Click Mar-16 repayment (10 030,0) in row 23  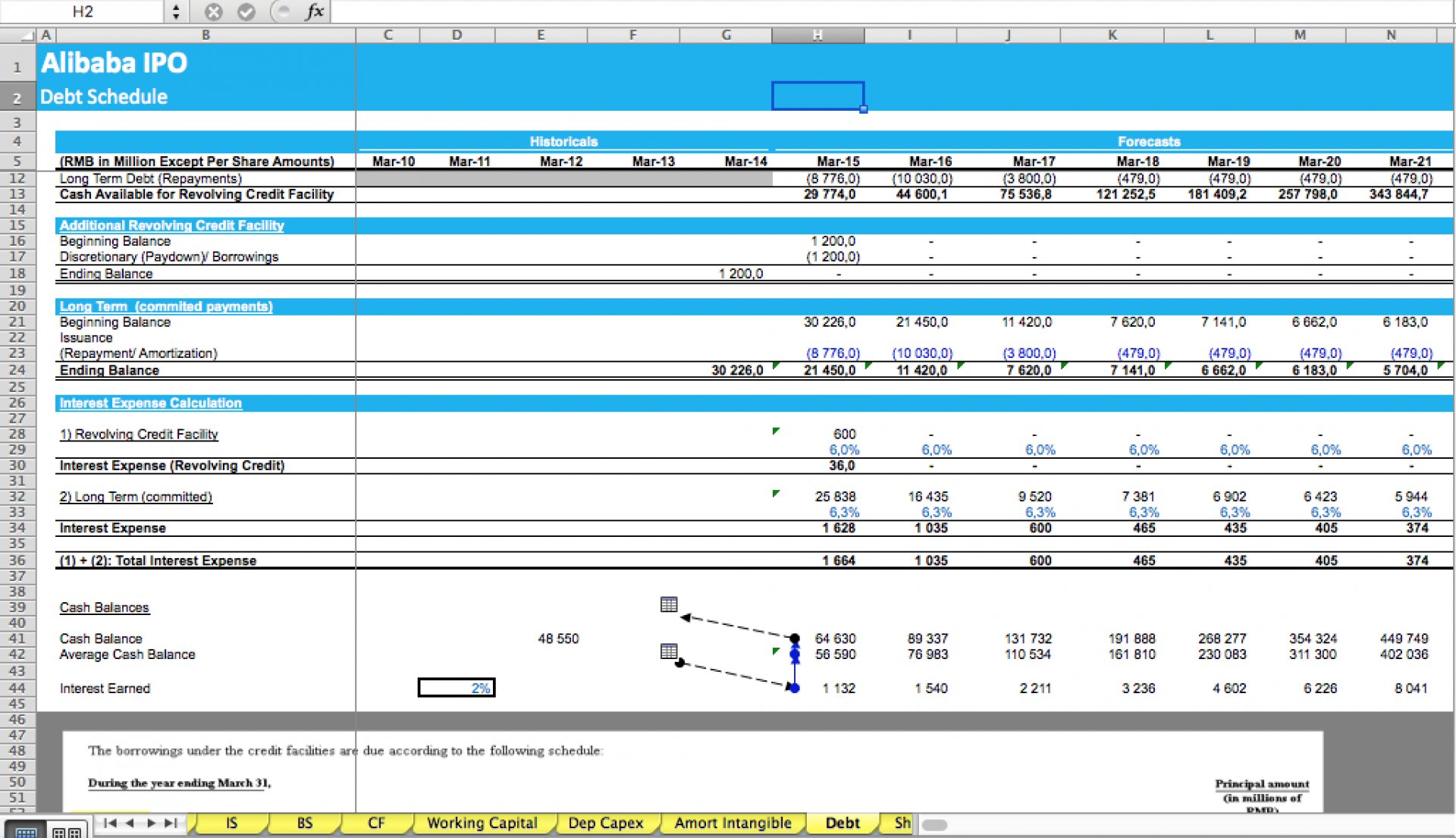922,353
